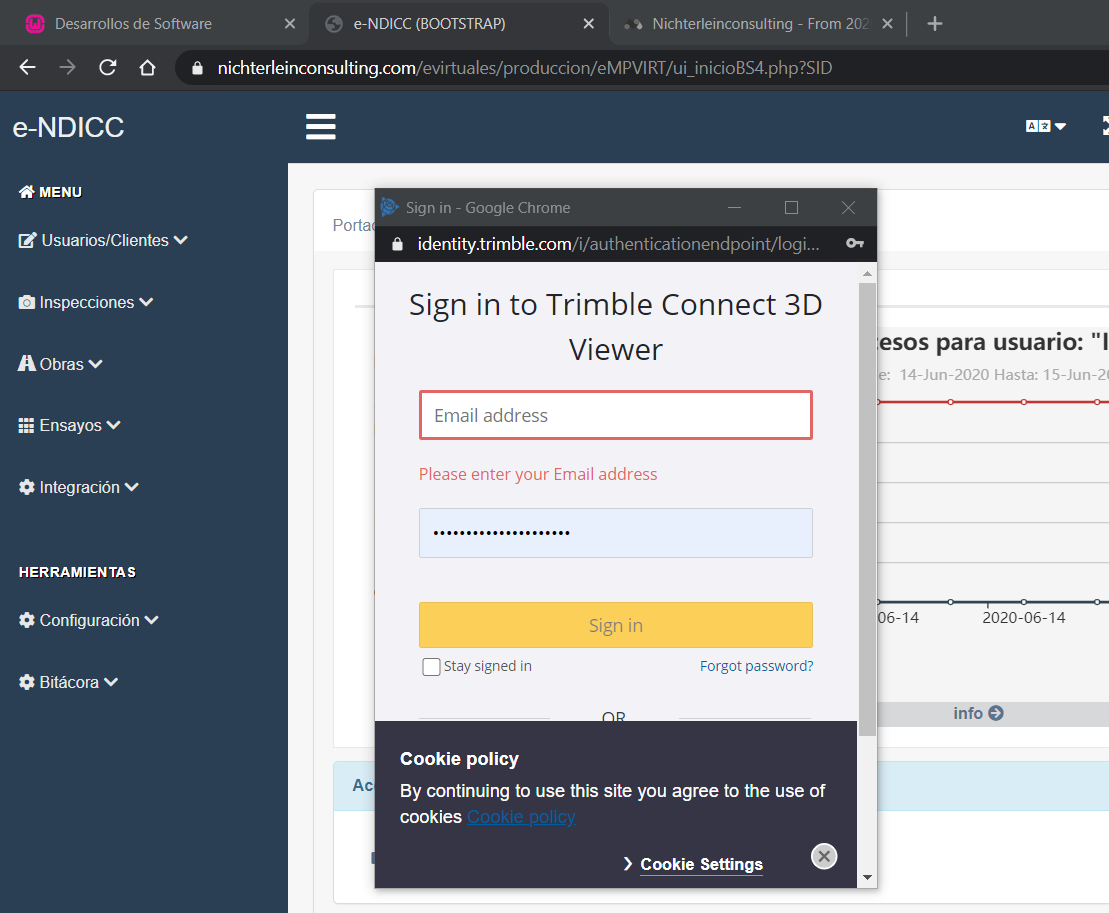Click the Forgot password? link
This screenshot has width=1109, height=913.
pyautogui.click(x=756, y=666)
